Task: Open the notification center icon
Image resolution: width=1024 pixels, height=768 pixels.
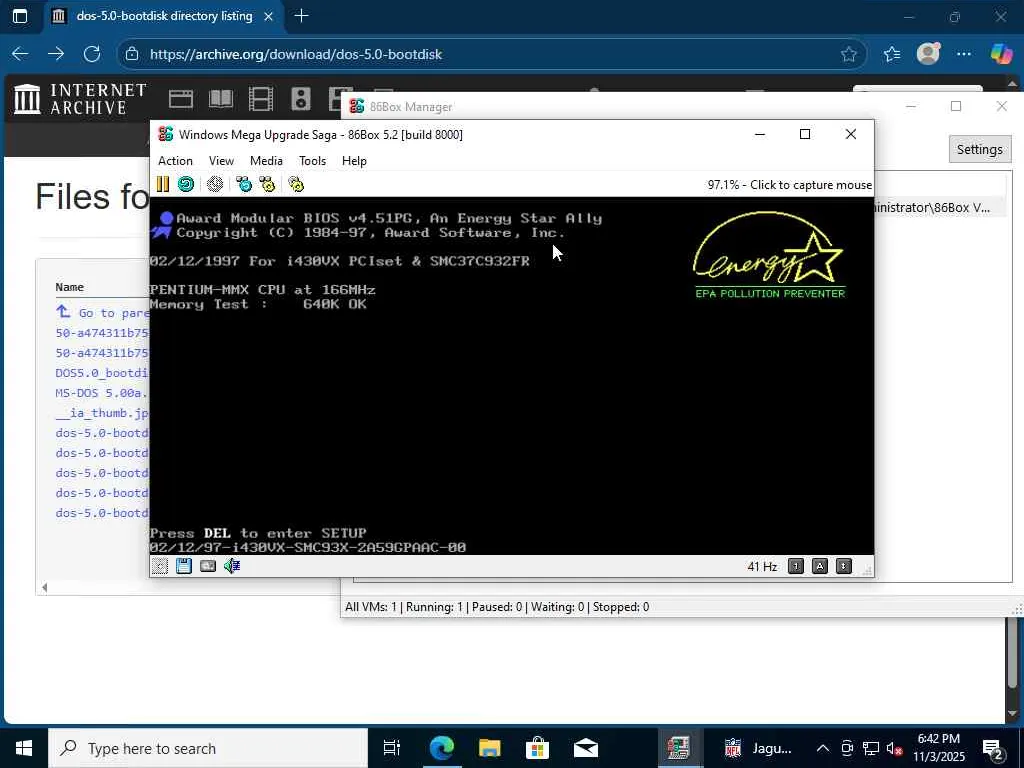Action: coord(993,748)
